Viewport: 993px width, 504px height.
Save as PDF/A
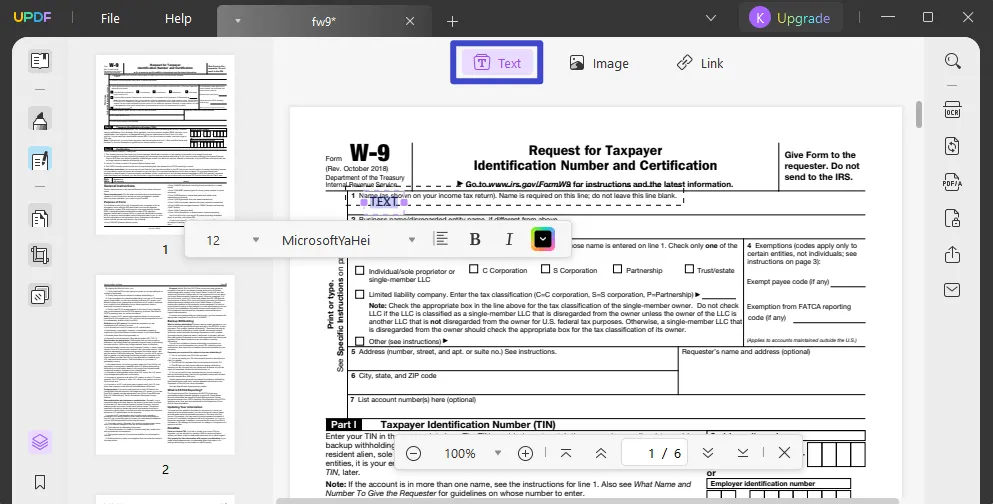tap(952, 182)
